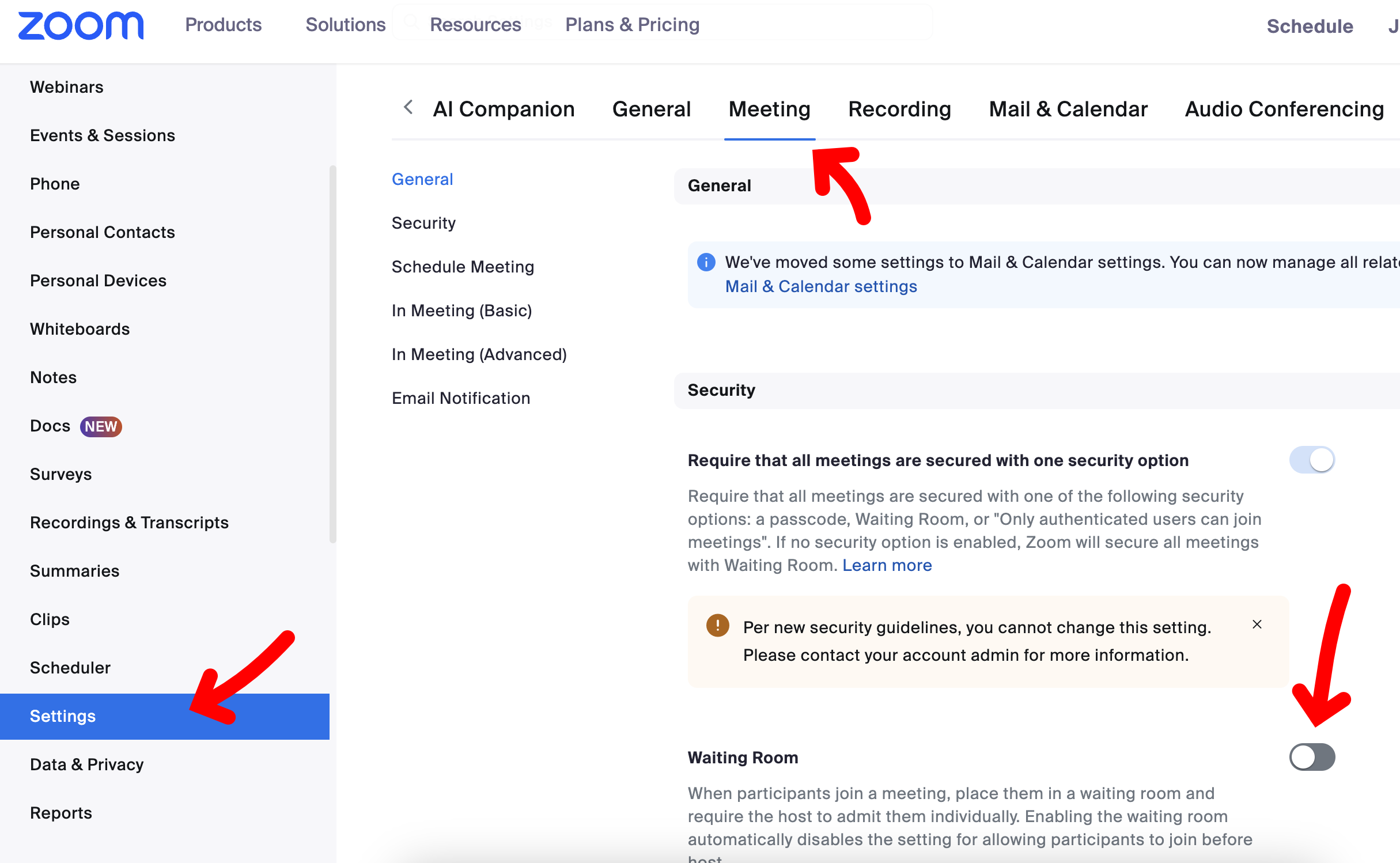The image size is (1400, 863).
Task: Click the Zoom logo
Action: point(81,25)
